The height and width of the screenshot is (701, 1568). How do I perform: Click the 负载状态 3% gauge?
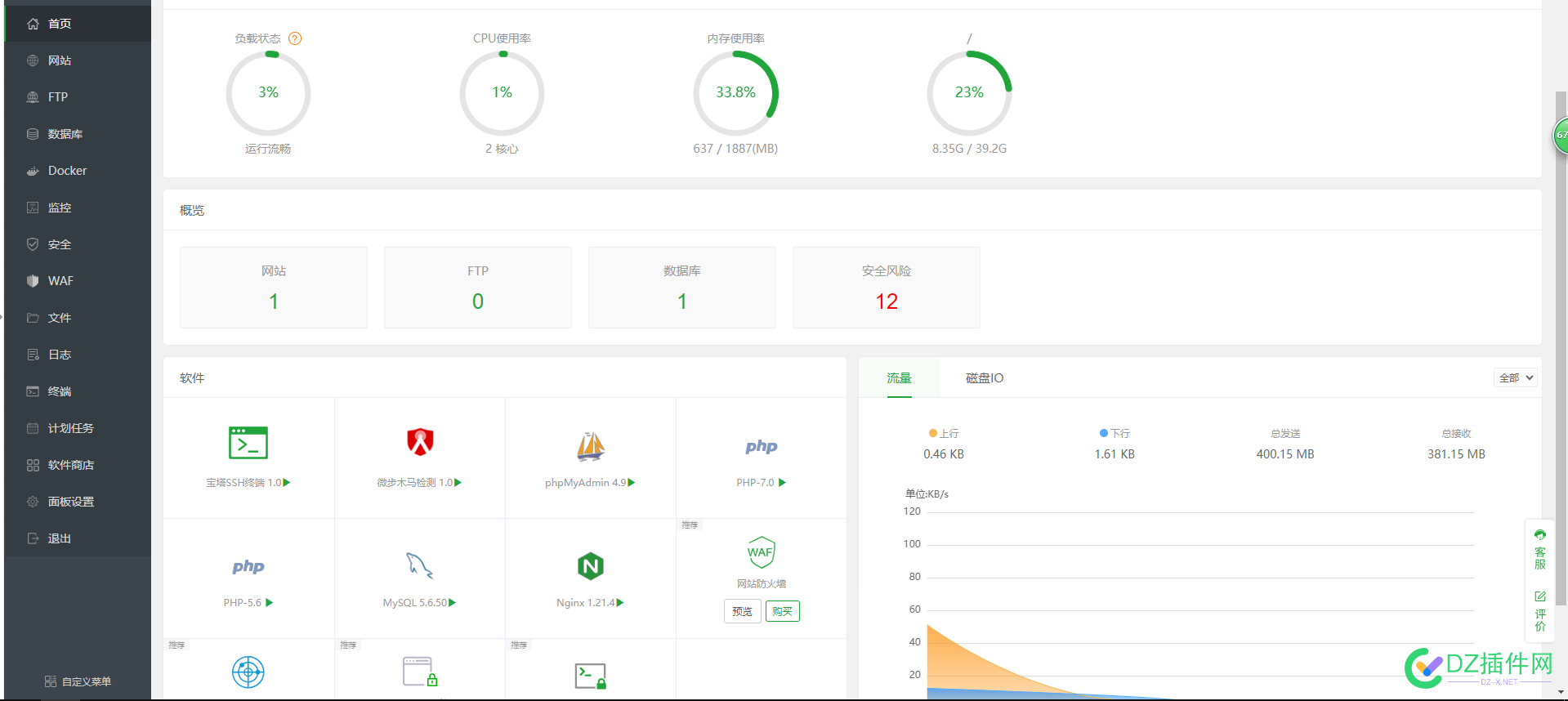268,92
